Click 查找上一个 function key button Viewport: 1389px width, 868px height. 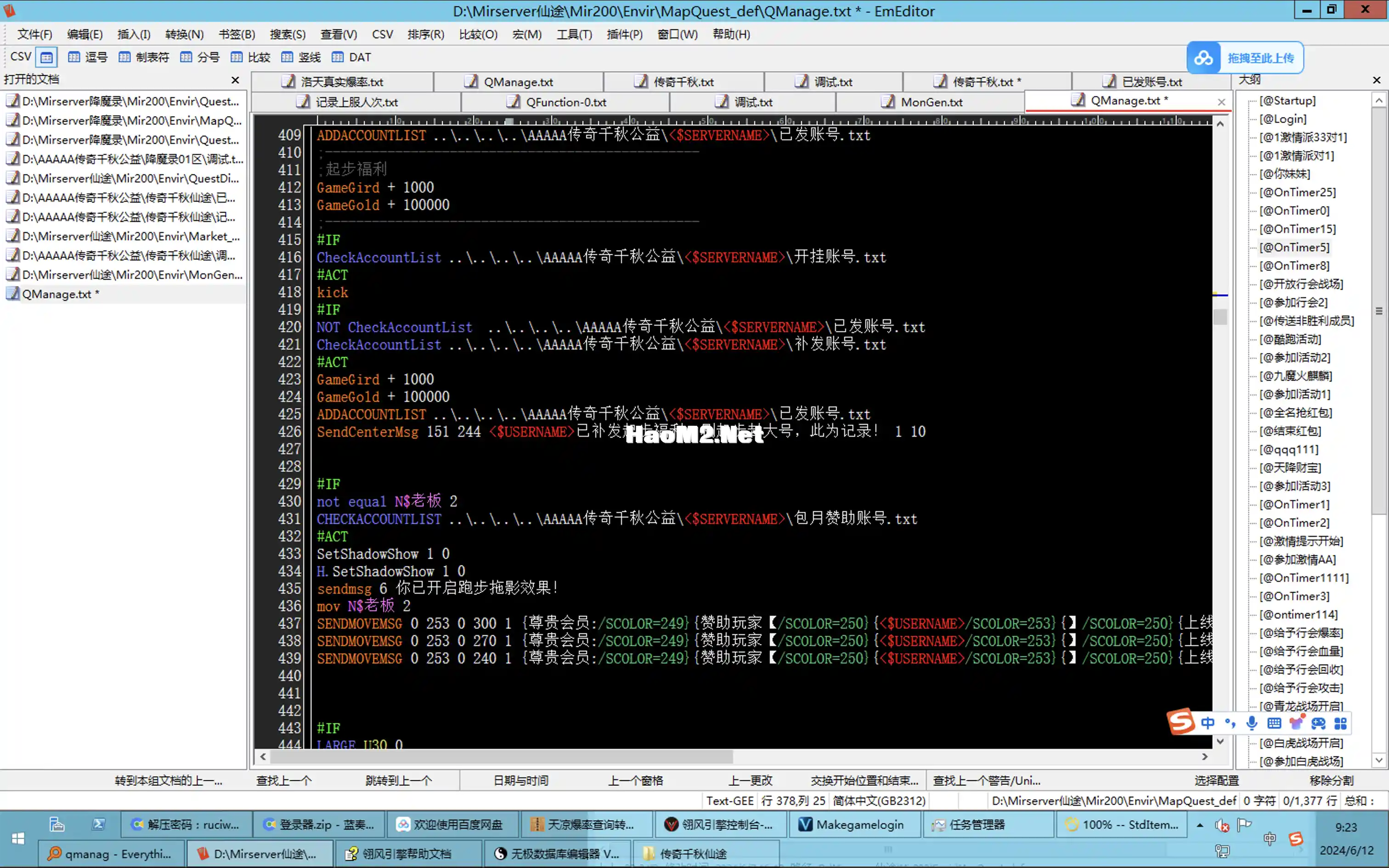[283, 781]
